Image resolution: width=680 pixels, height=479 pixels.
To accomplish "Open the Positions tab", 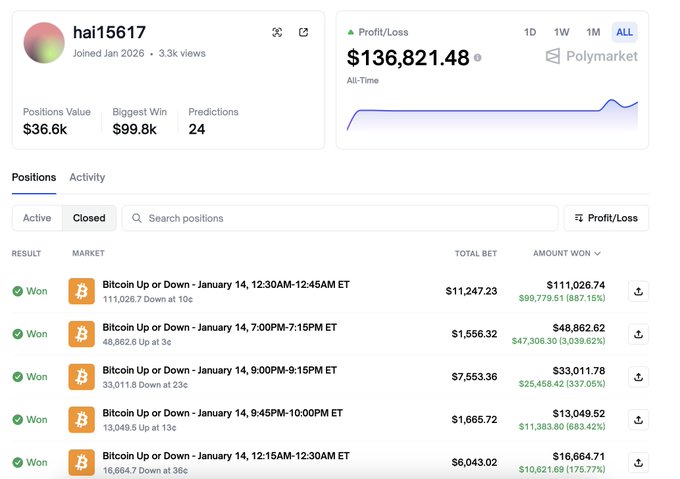I will (x=34, y=177).
